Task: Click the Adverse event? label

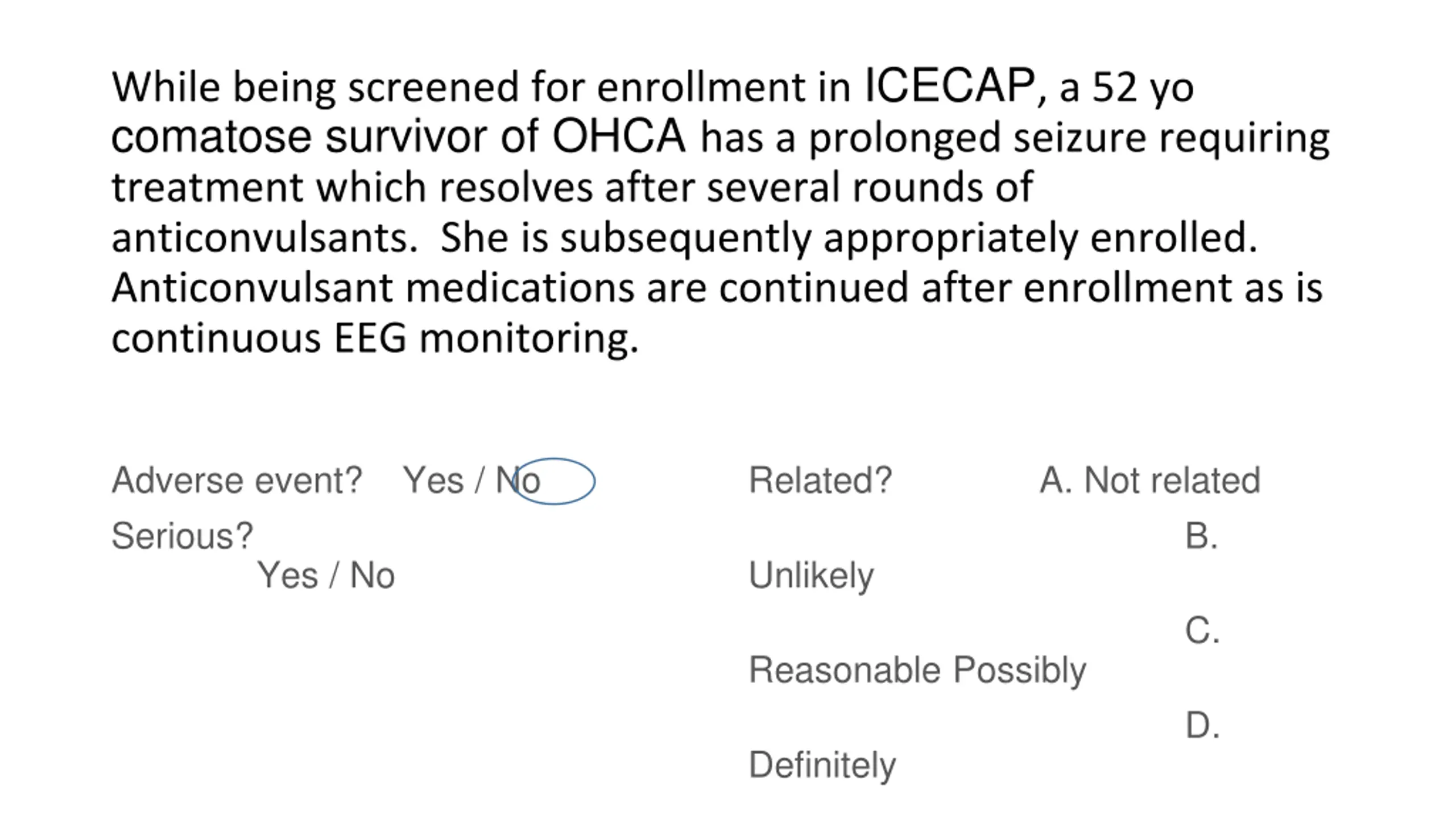Action: point(237,481)
